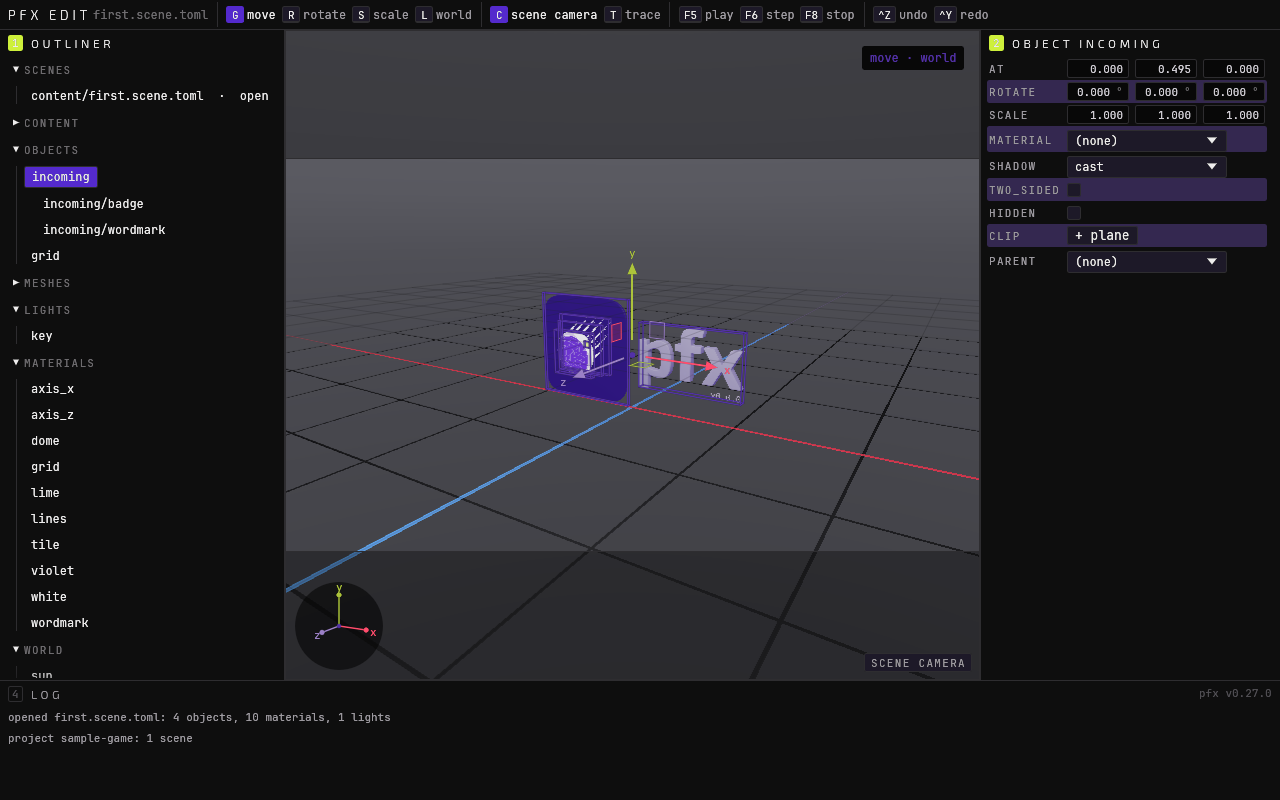The image size is (1280, 800).
Task: Click the Log panel number icon
Action: click(x=15, y=694)
